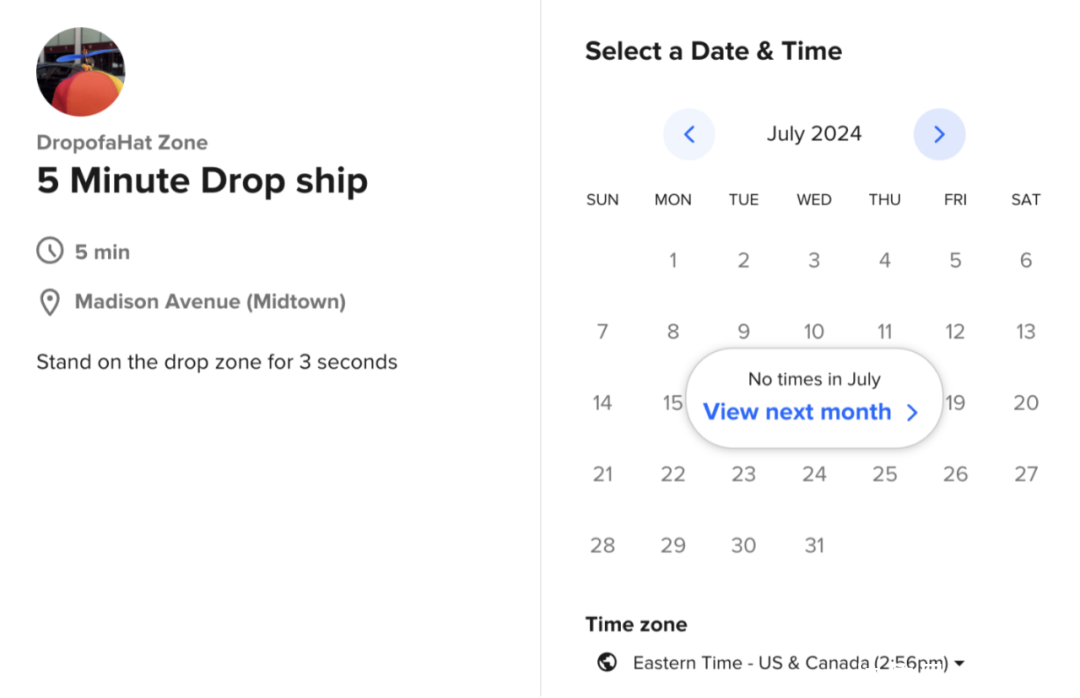
Task: Click the chevron beside View next month
Action: [x=912, y=413]
